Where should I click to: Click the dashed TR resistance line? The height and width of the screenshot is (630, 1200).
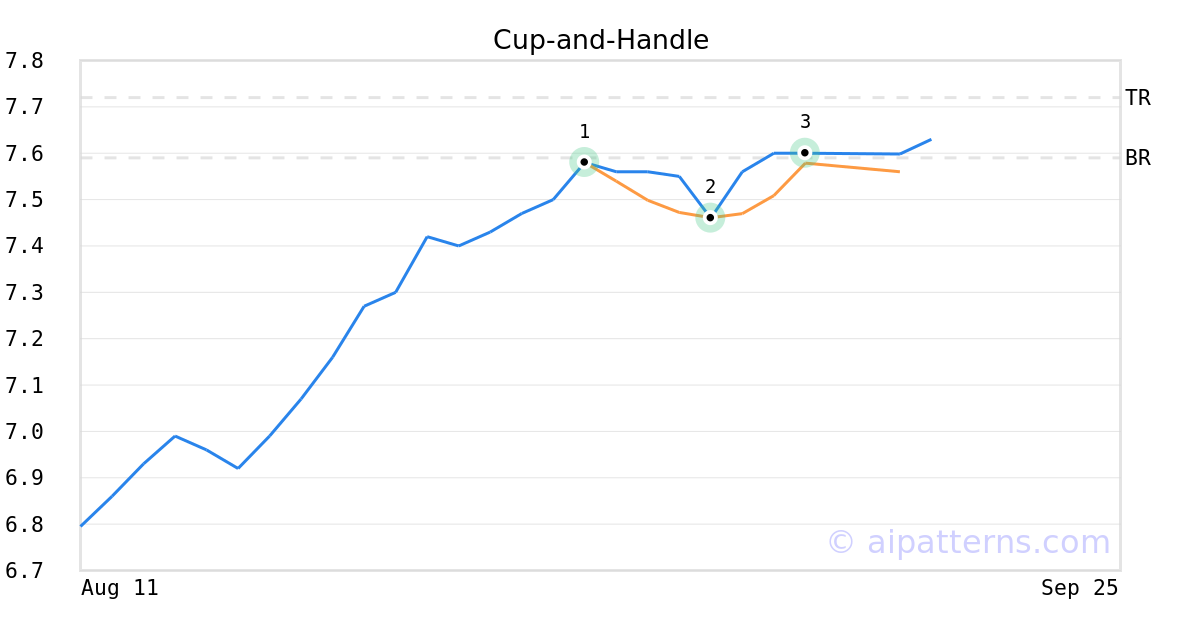pyautogui.click(x=600, y=98)
